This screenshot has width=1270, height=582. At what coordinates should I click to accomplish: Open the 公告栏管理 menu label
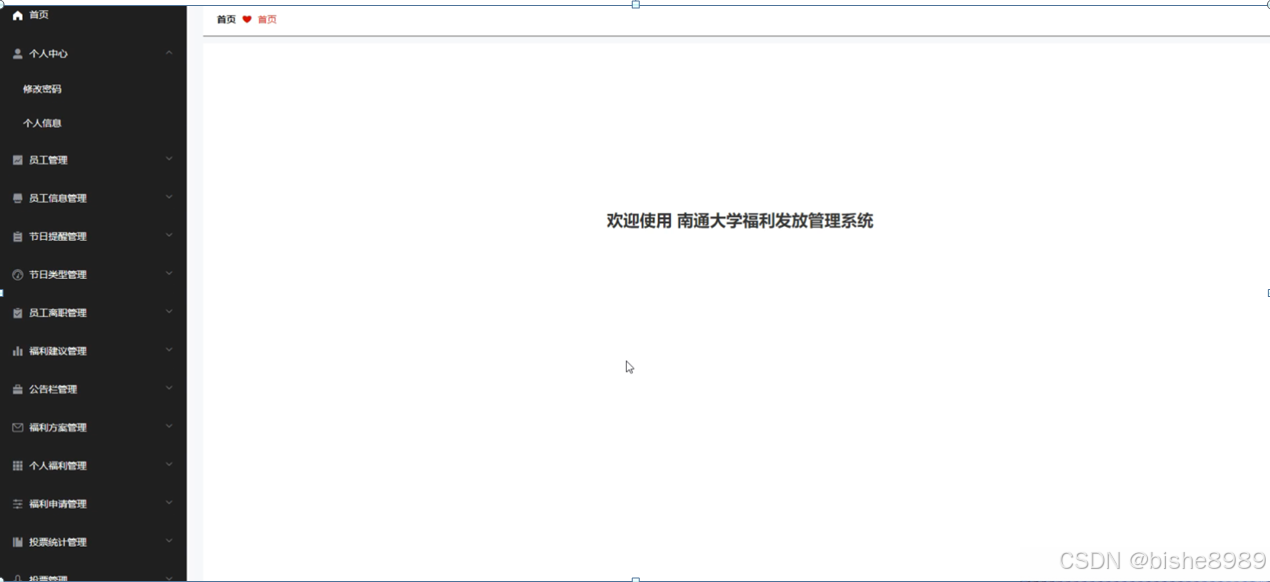tap(53, 390)
